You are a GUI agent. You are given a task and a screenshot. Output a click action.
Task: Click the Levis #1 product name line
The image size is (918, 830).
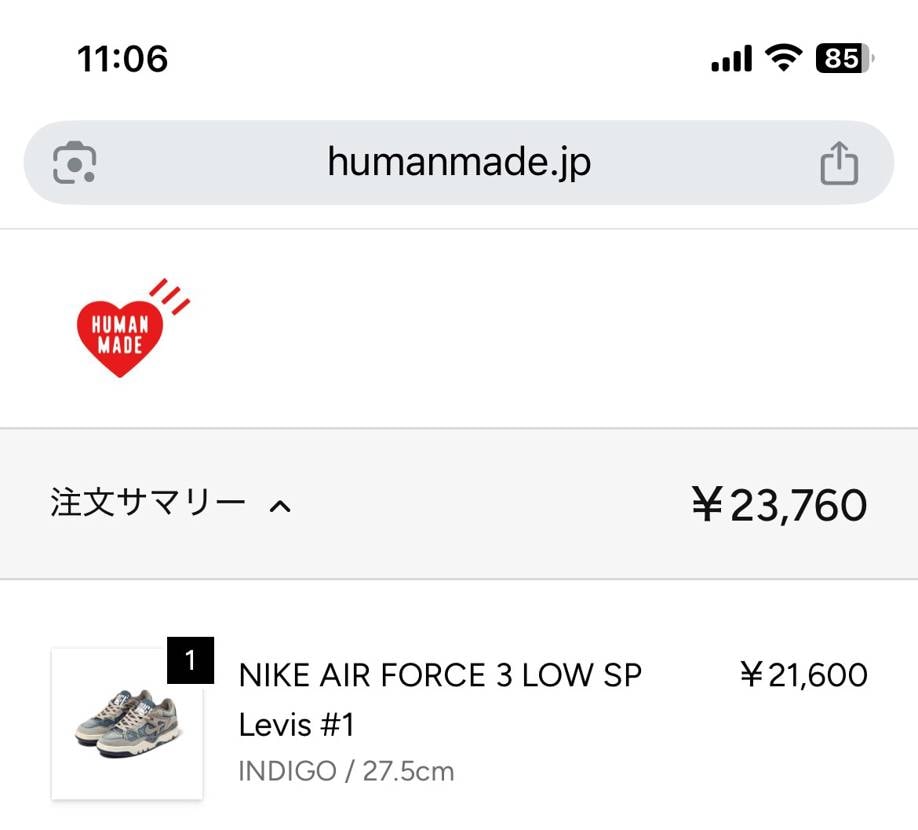click(297, 724)
